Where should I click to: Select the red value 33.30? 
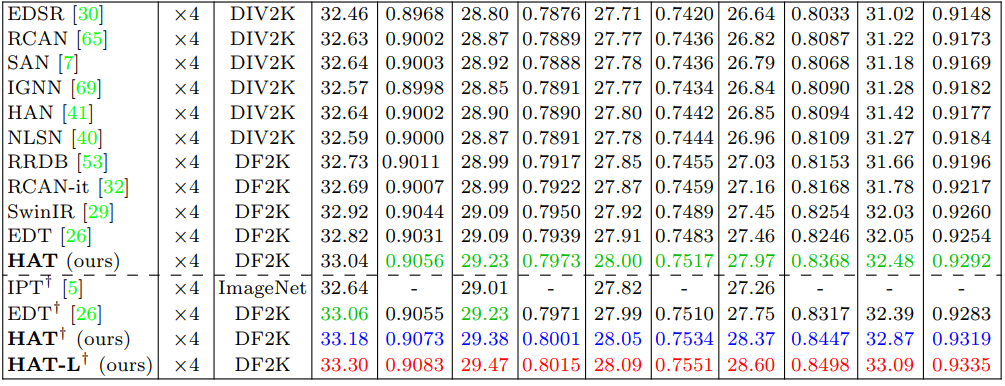pyautogui.click(x=344, y=364)
